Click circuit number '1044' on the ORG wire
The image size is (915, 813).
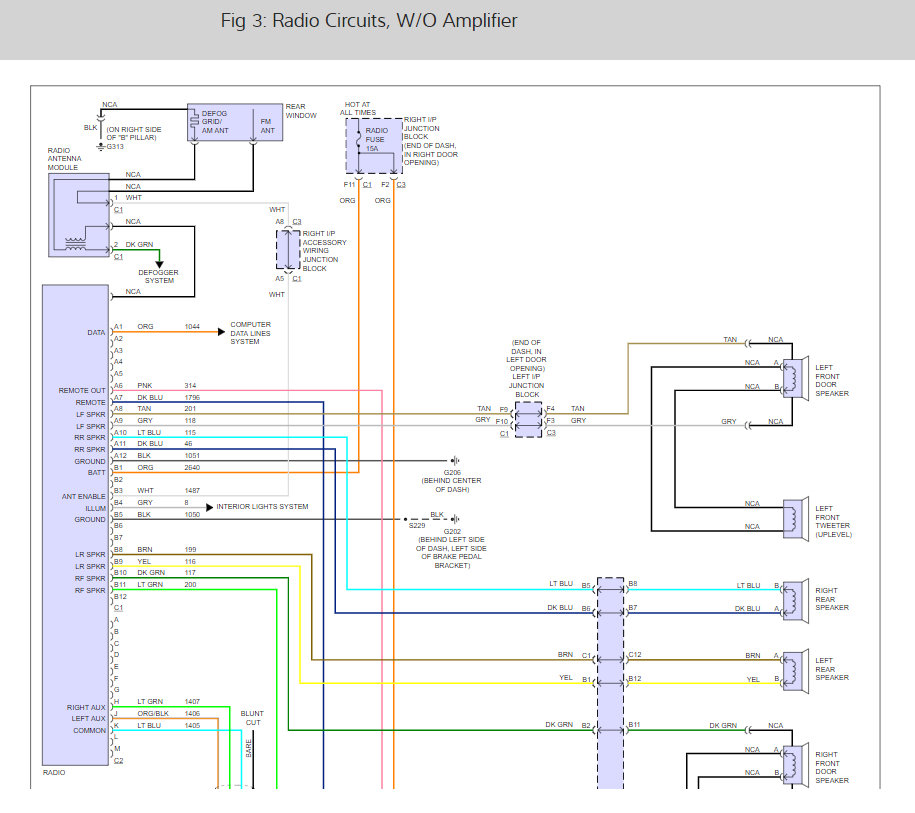192,327
